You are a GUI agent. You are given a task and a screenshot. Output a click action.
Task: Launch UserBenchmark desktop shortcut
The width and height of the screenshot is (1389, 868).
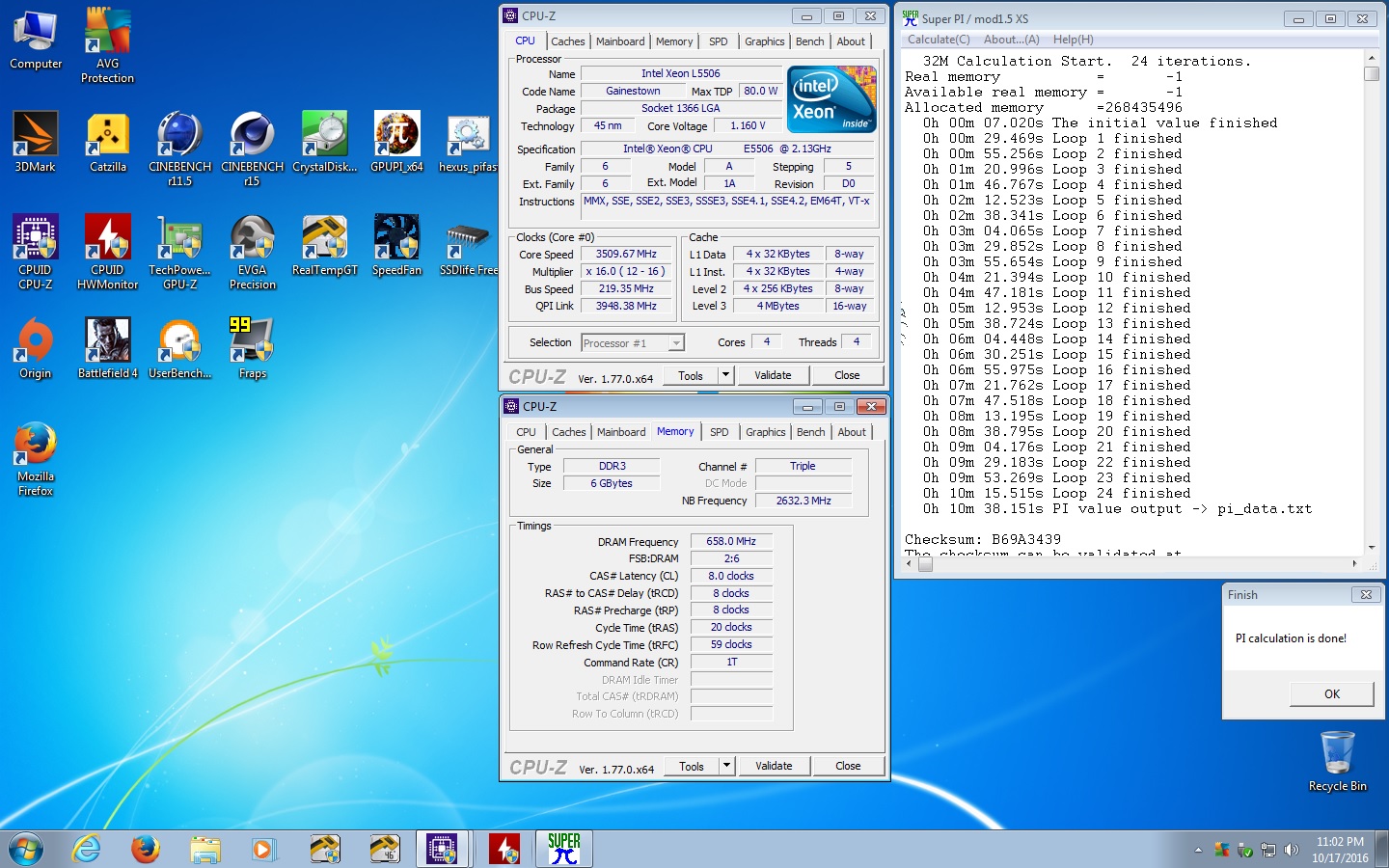[179, 349]
